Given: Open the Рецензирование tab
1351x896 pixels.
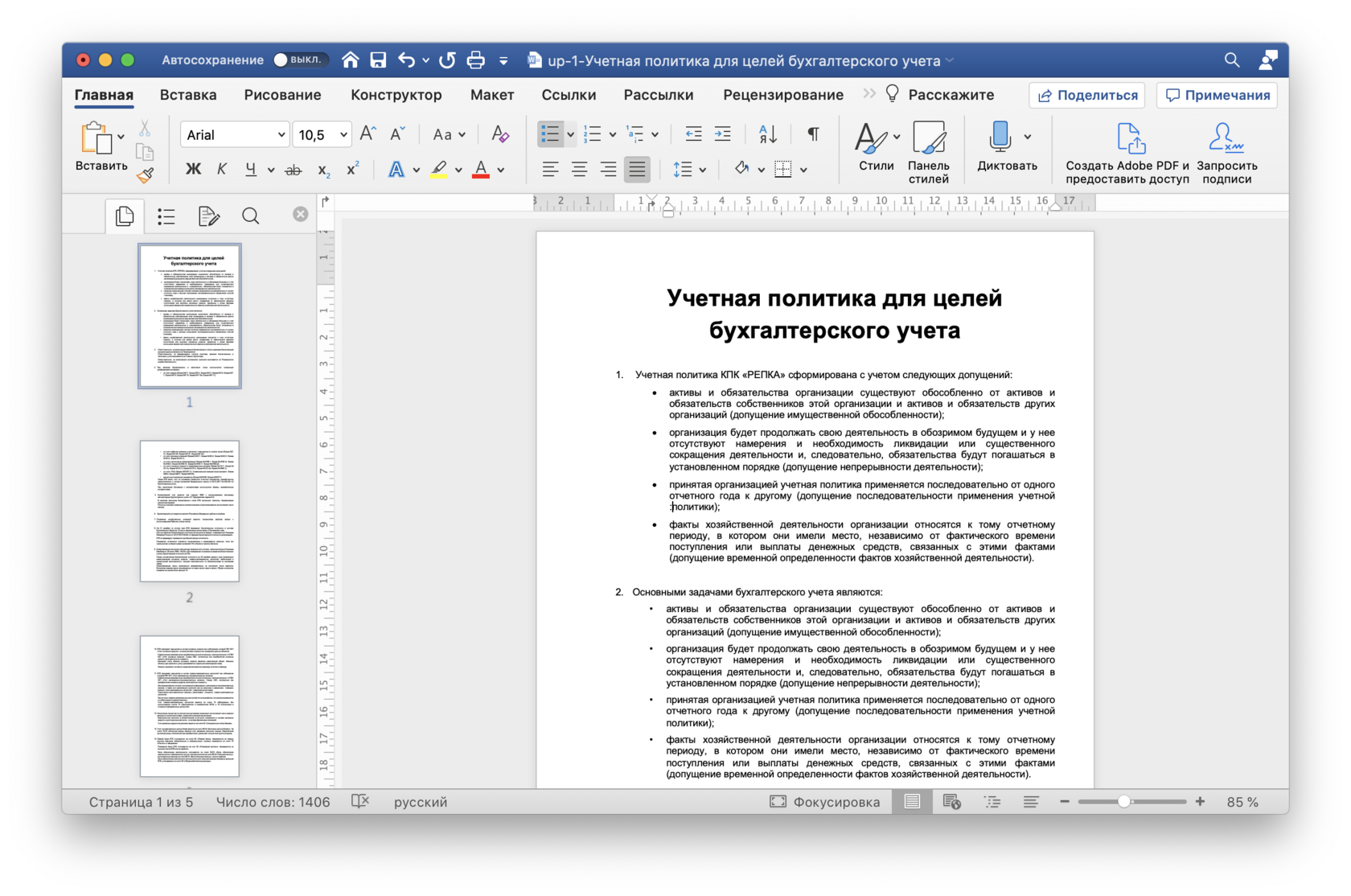Looking at the screenshot, I should point(783,95).
